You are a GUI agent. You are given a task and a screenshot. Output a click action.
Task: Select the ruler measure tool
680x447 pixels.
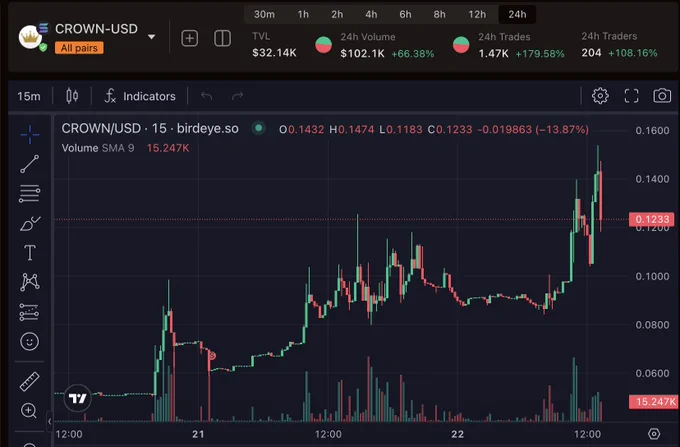pos(29,382)
